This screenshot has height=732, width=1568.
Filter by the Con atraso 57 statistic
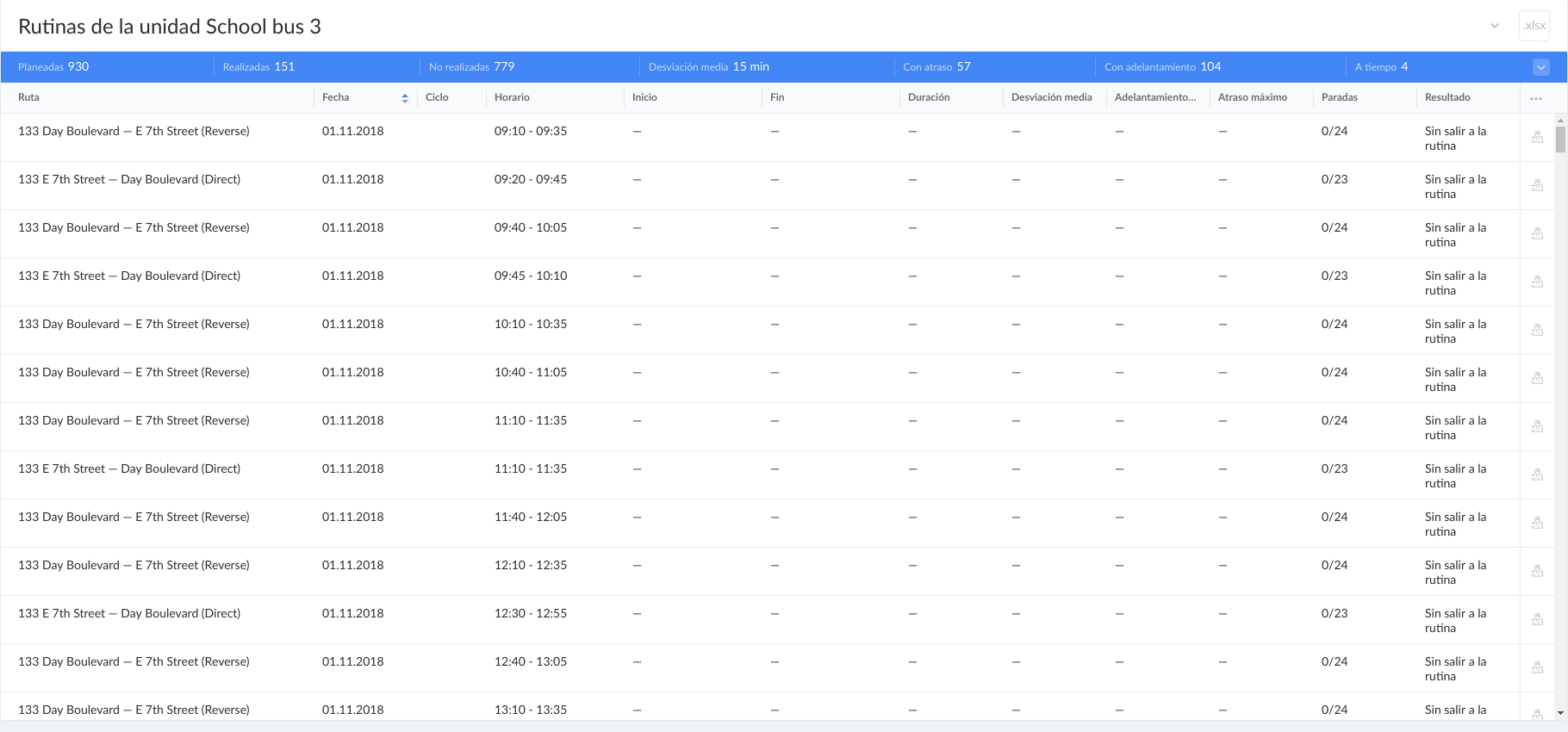click(936, 67)
